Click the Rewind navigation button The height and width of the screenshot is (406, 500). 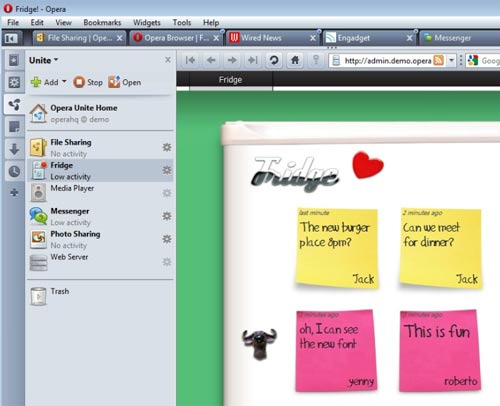pyautogui.click(x=190, y=60)
